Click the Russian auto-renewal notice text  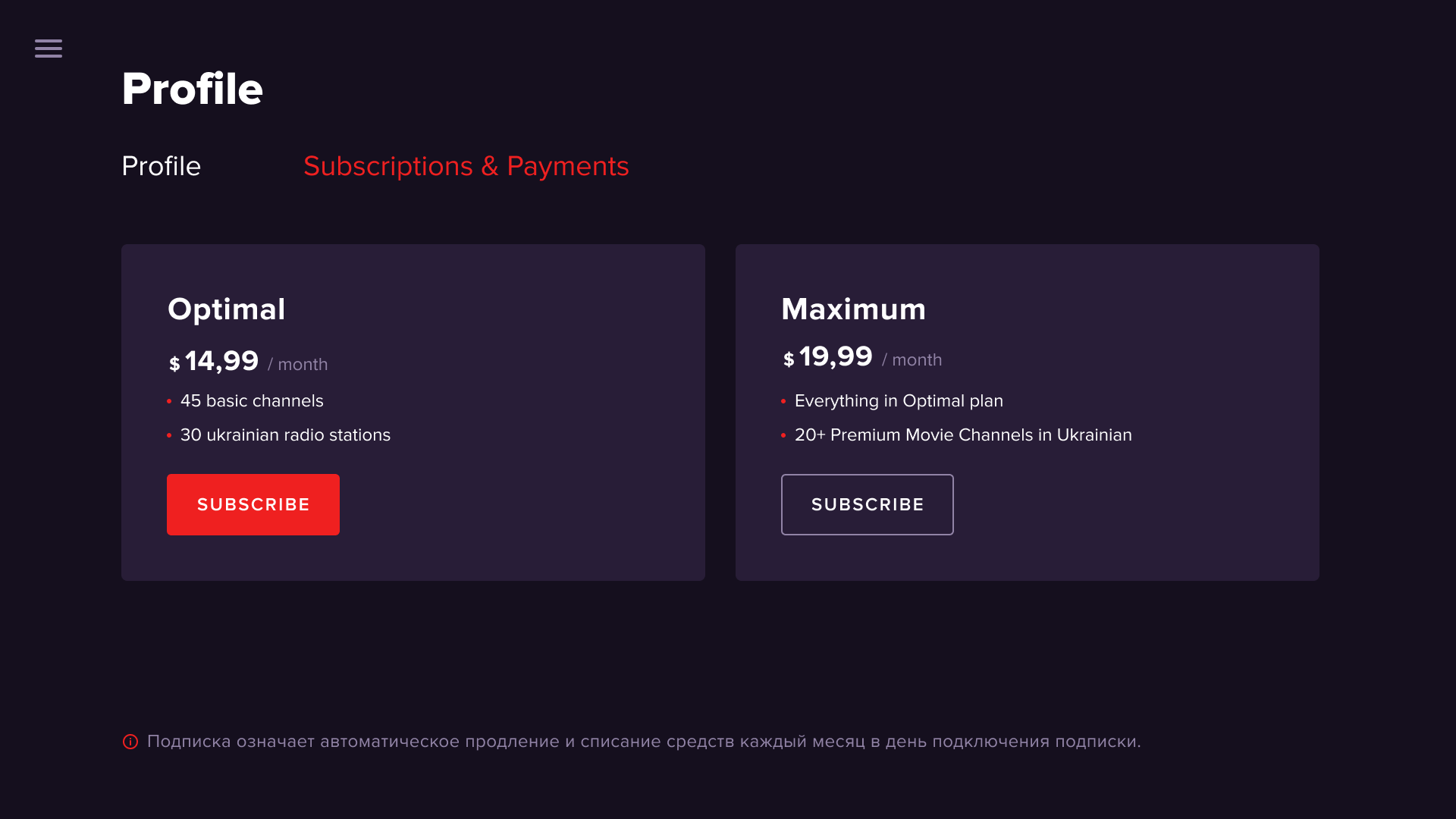[643, 742]
